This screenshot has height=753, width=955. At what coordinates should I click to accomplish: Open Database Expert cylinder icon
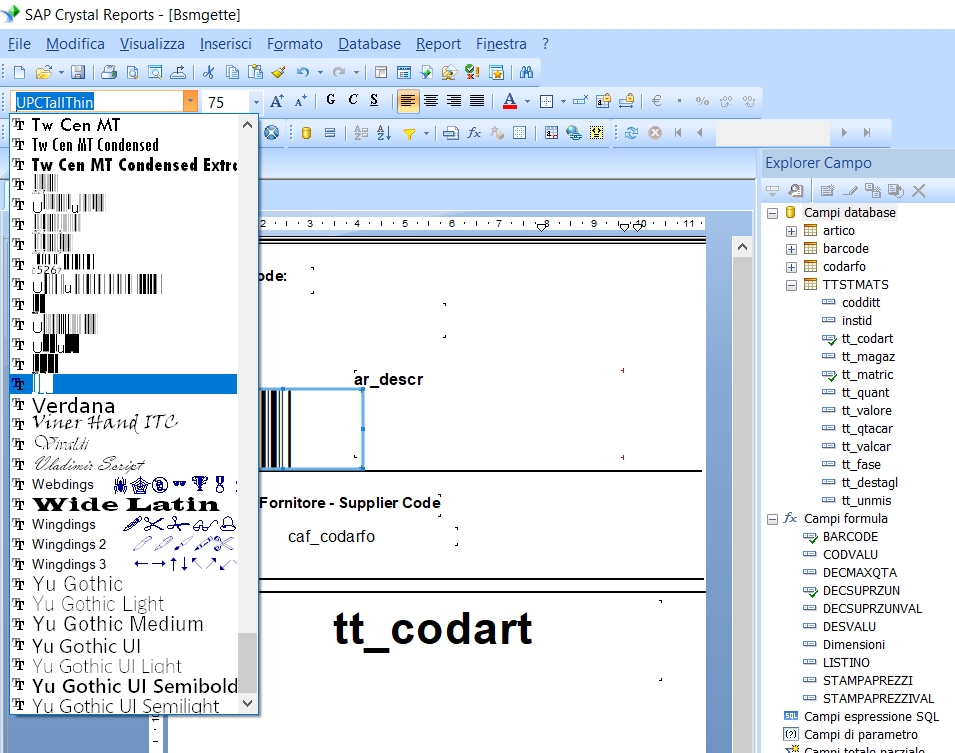pos(306,133)
